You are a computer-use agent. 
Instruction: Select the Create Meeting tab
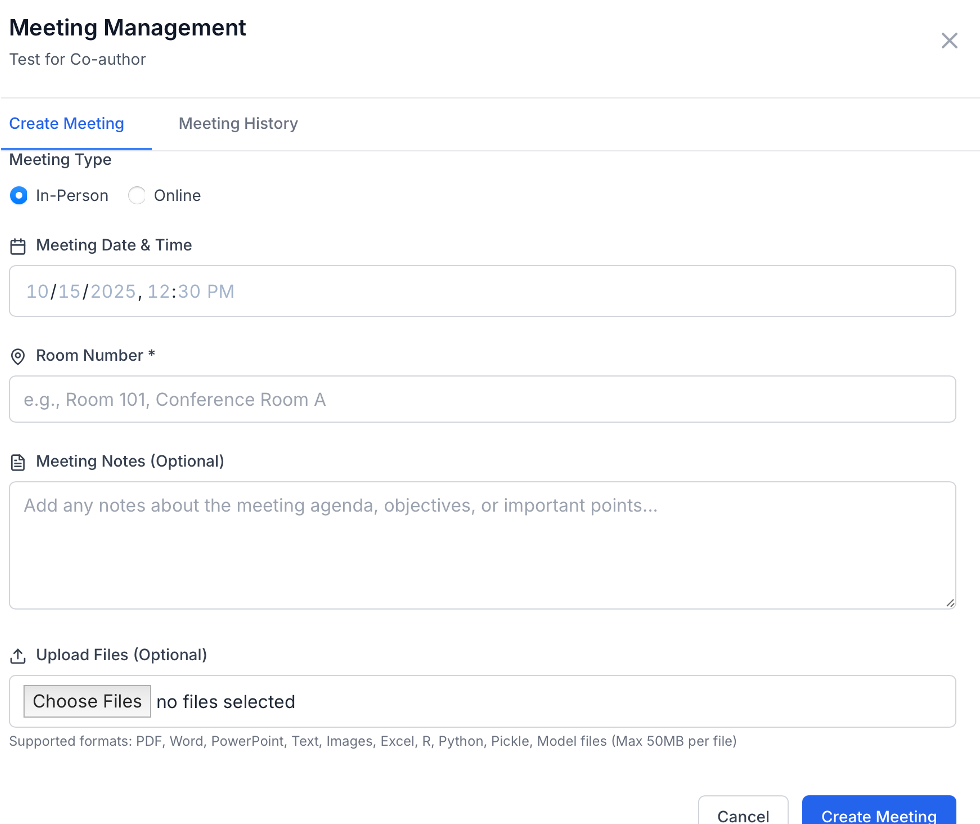click(x=66, y=123)
